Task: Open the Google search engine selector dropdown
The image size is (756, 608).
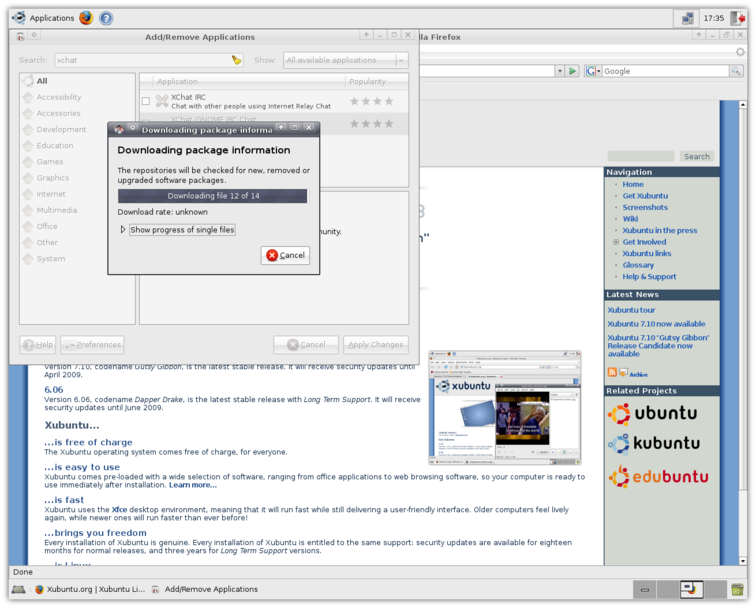Action: click(593, 71)
